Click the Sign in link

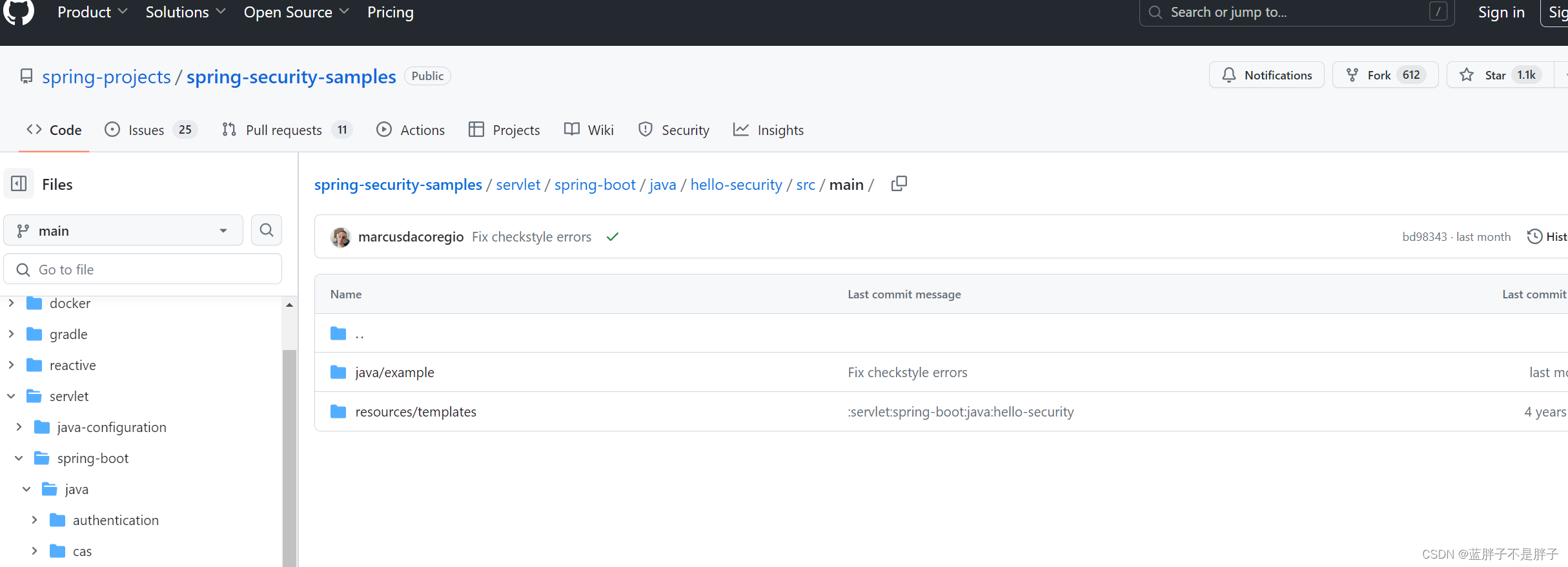click(x=1501, y=12)
